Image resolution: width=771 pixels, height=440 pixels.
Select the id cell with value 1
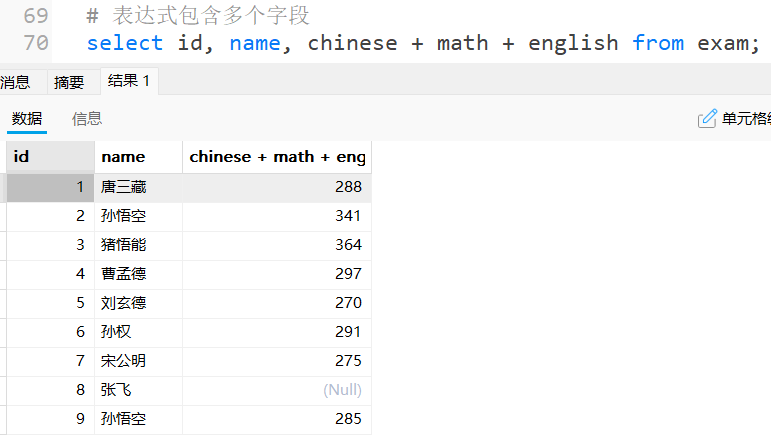click(x=50, y=187)
